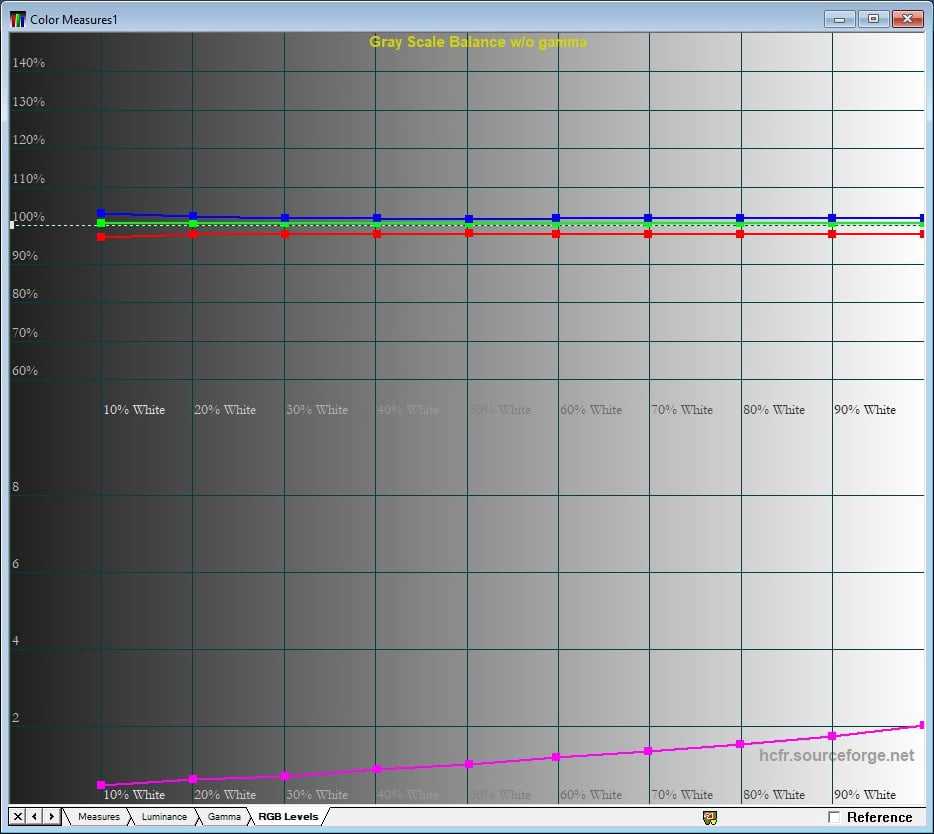The height and width of the screenshot is (834, 934).
Task: Show the Gamma tab
Action: (224, 817)
